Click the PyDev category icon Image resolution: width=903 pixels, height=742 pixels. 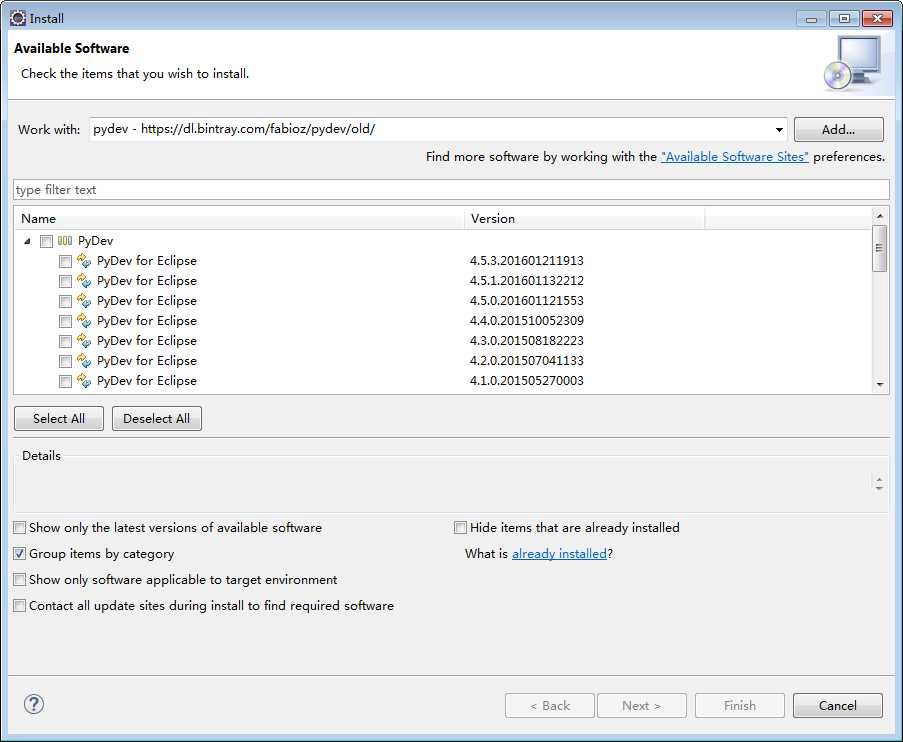pos(65,241)
